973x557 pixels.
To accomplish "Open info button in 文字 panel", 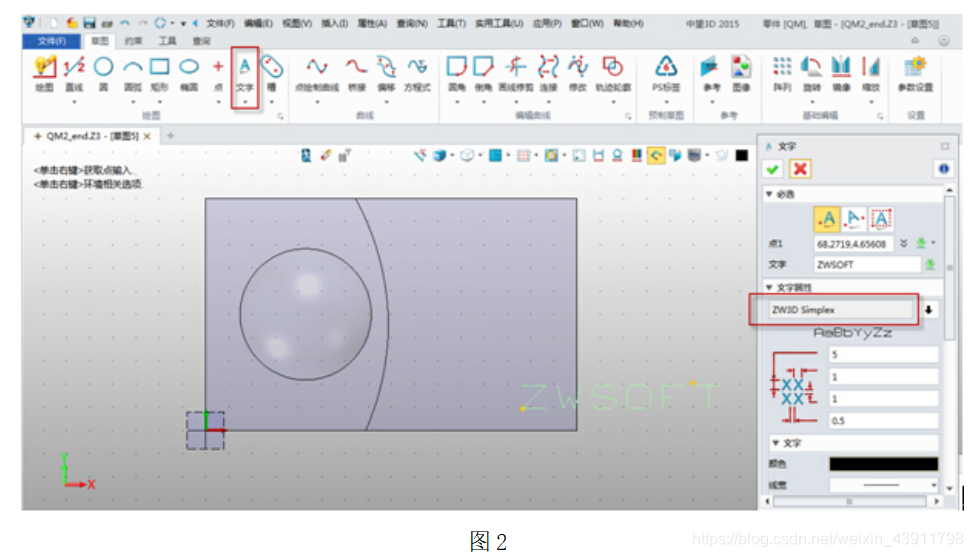I will (x=943, y=169).
